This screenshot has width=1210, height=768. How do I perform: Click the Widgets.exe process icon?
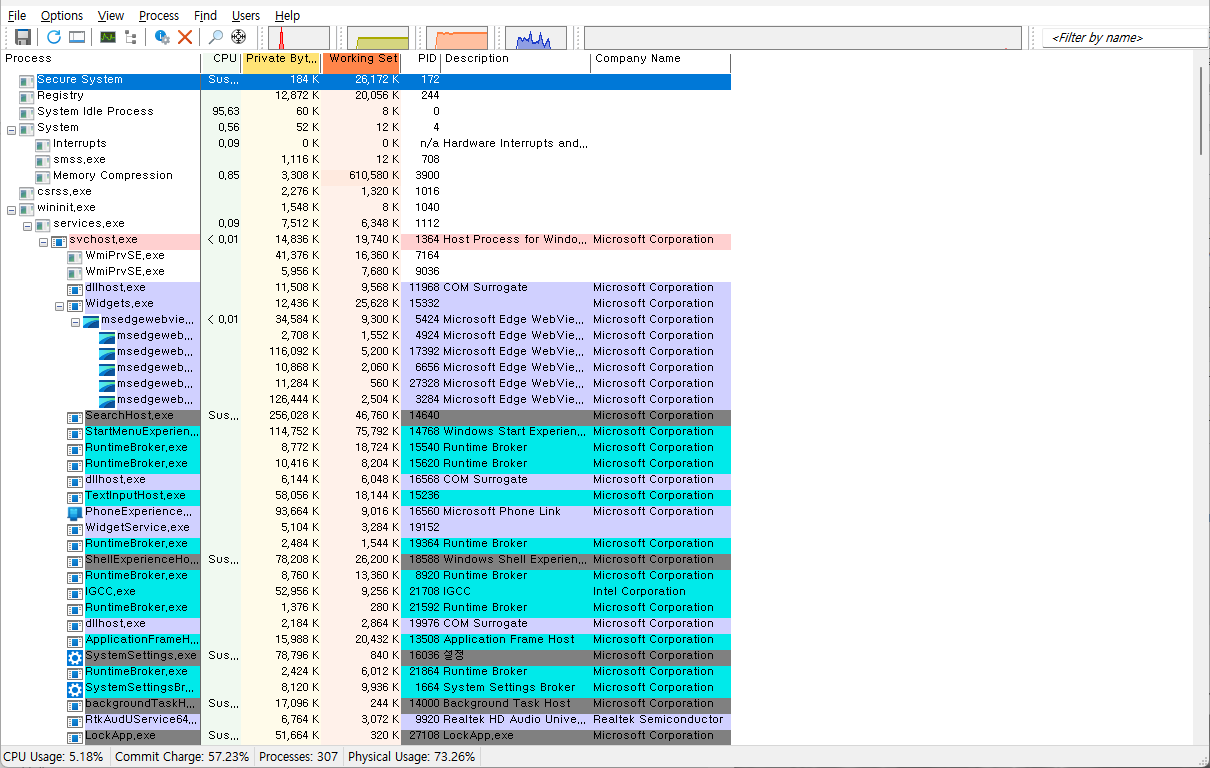tap(75, 304)
